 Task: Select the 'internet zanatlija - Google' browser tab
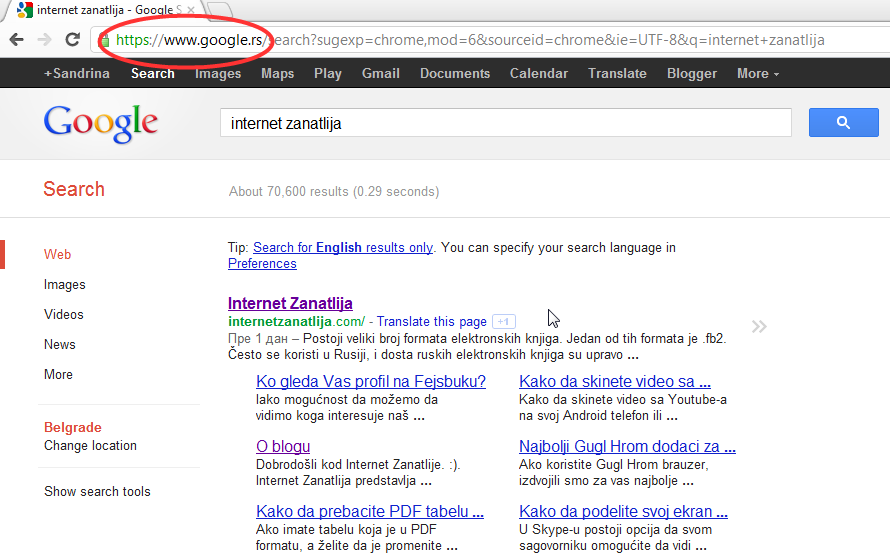click(105, 10)
